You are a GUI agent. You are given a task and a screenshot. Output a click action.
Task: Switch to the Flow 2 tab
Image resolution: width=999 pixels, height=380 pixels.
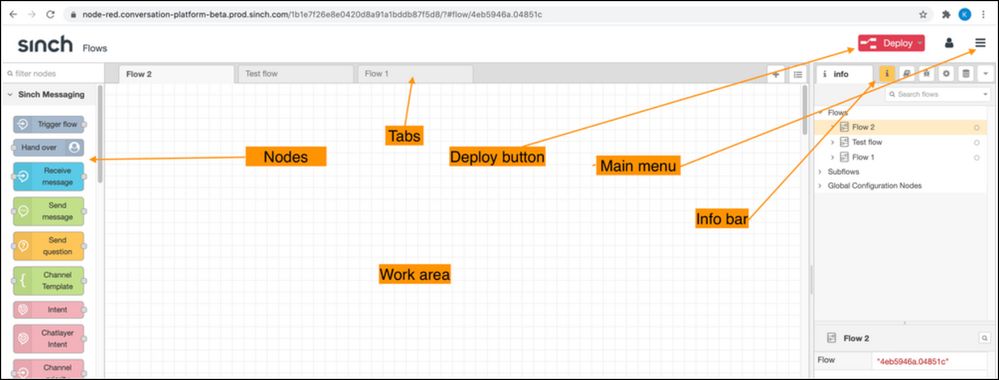[176, 74]
